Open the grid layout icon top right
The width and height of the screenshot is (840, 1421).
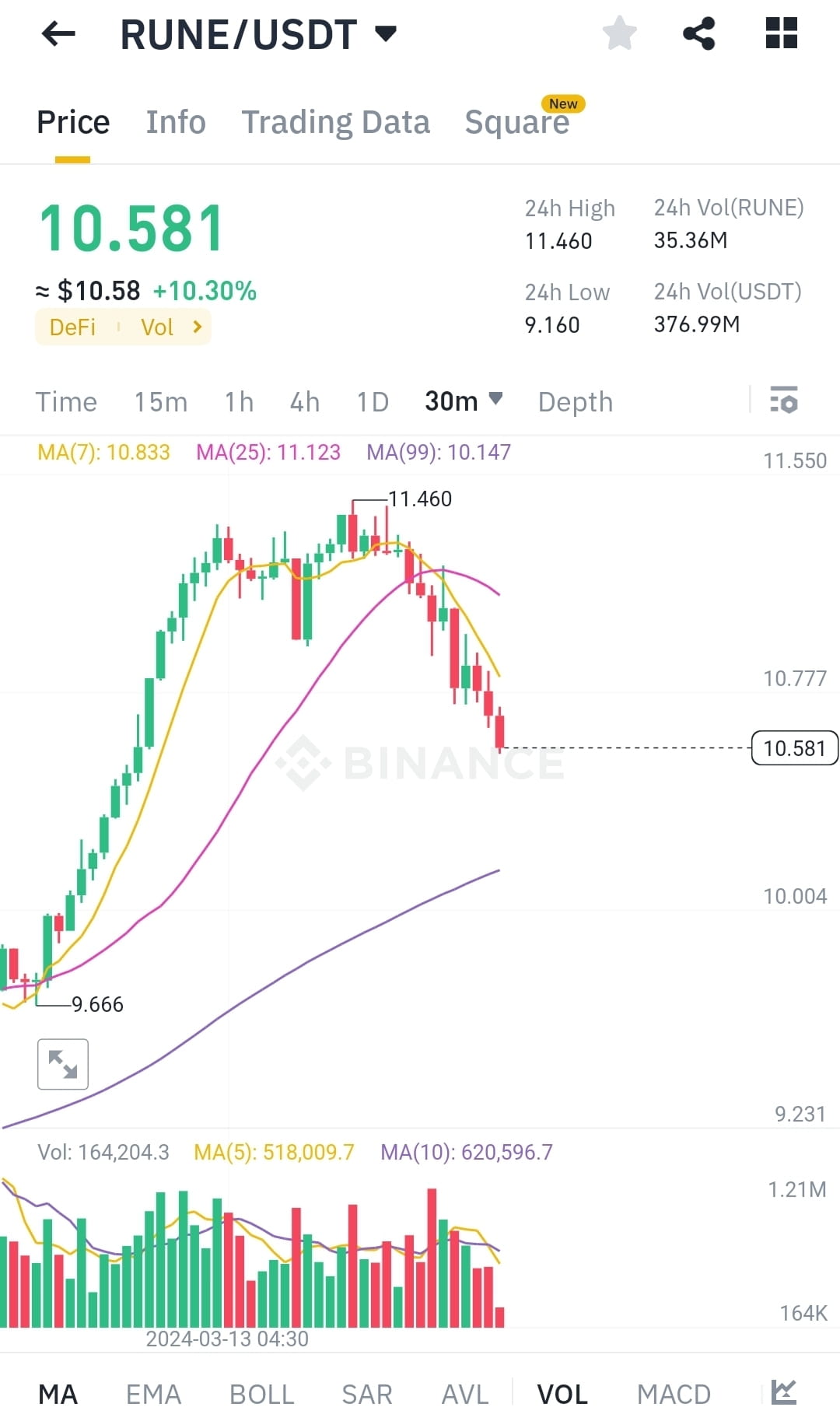pos(780,33)
